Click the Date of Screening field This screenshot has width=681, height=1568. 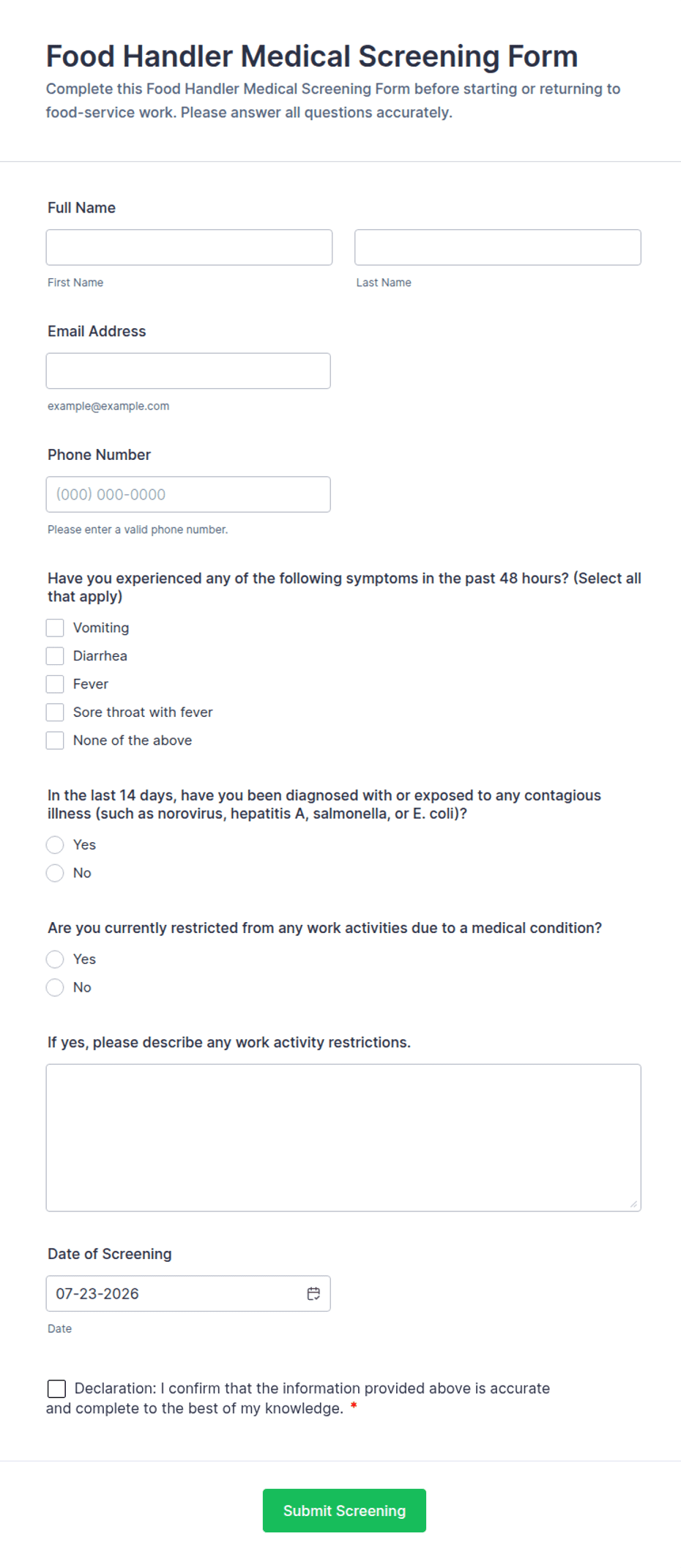[x=188, y=1293]
